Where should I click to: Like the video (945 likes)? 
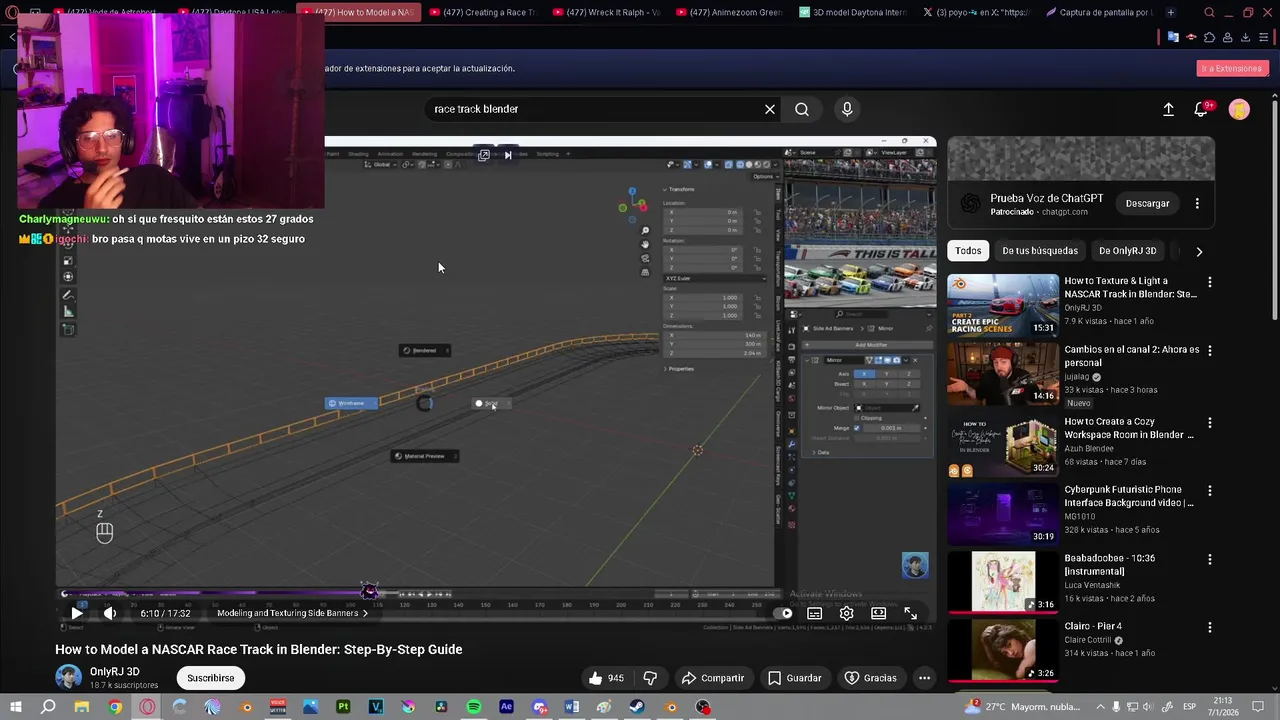coord(606,678)
